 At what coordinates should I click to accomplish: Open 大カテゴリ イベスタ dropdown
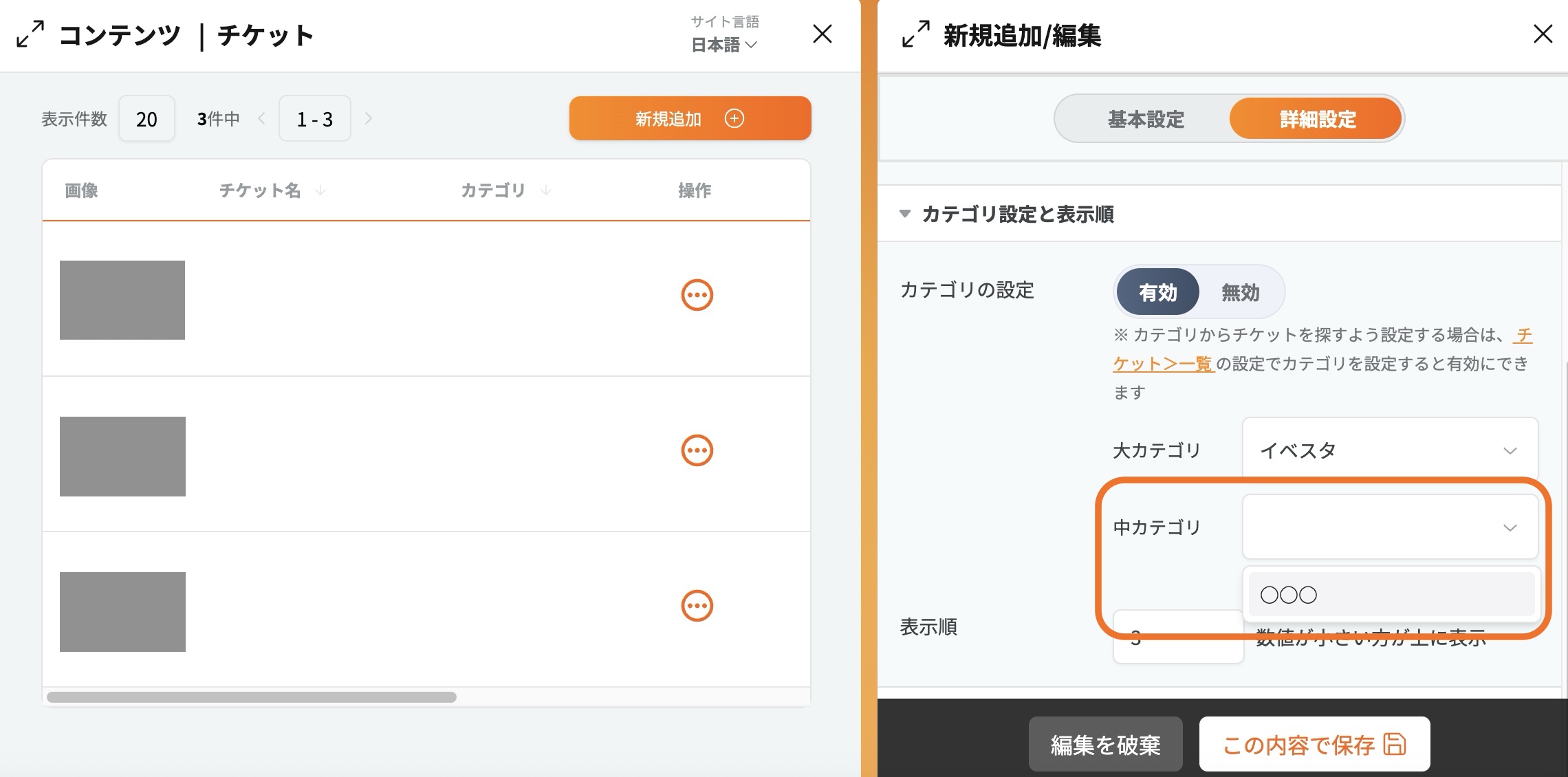tap(1389, 451)
